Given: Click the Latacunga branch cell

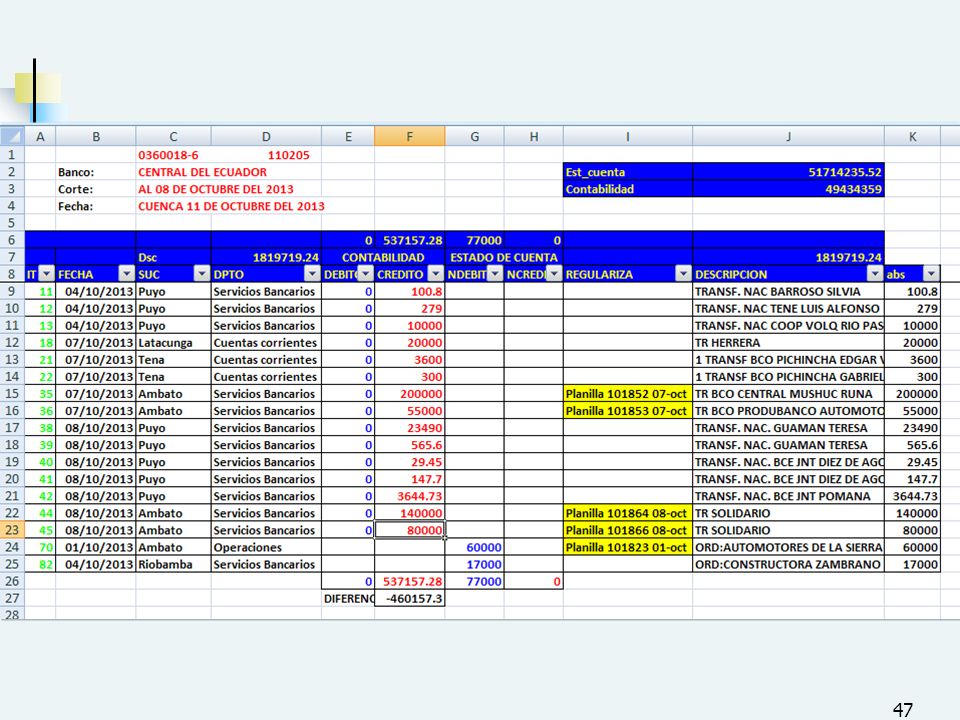Looking at the screenshot, I should pos(173,343).
